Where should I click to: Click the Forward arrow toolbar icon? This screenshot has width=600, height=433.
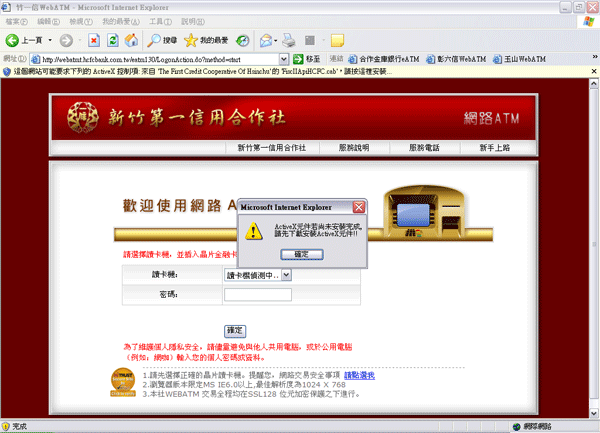click(x=66, y=40)
